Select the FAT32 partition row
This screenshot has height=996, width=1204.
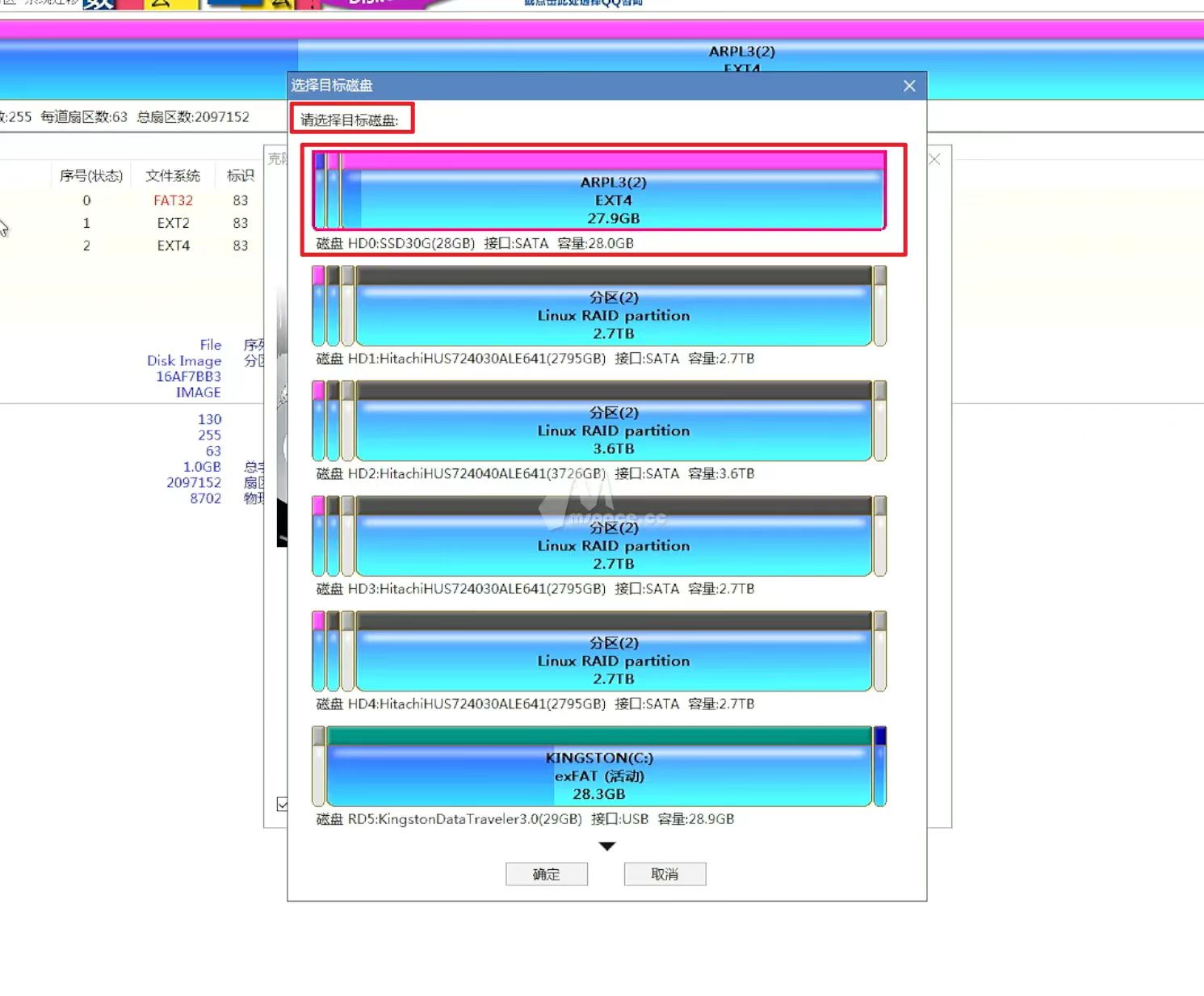coord(173,200)
